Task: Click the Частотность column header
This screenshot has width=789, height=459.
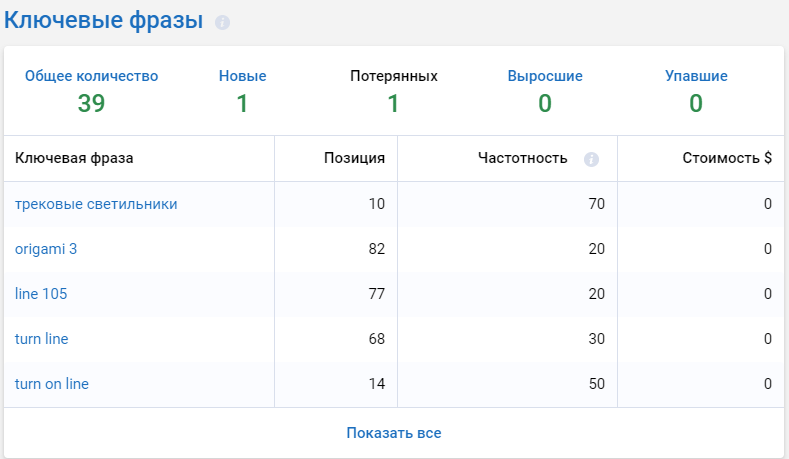Action: click(523, 158)
